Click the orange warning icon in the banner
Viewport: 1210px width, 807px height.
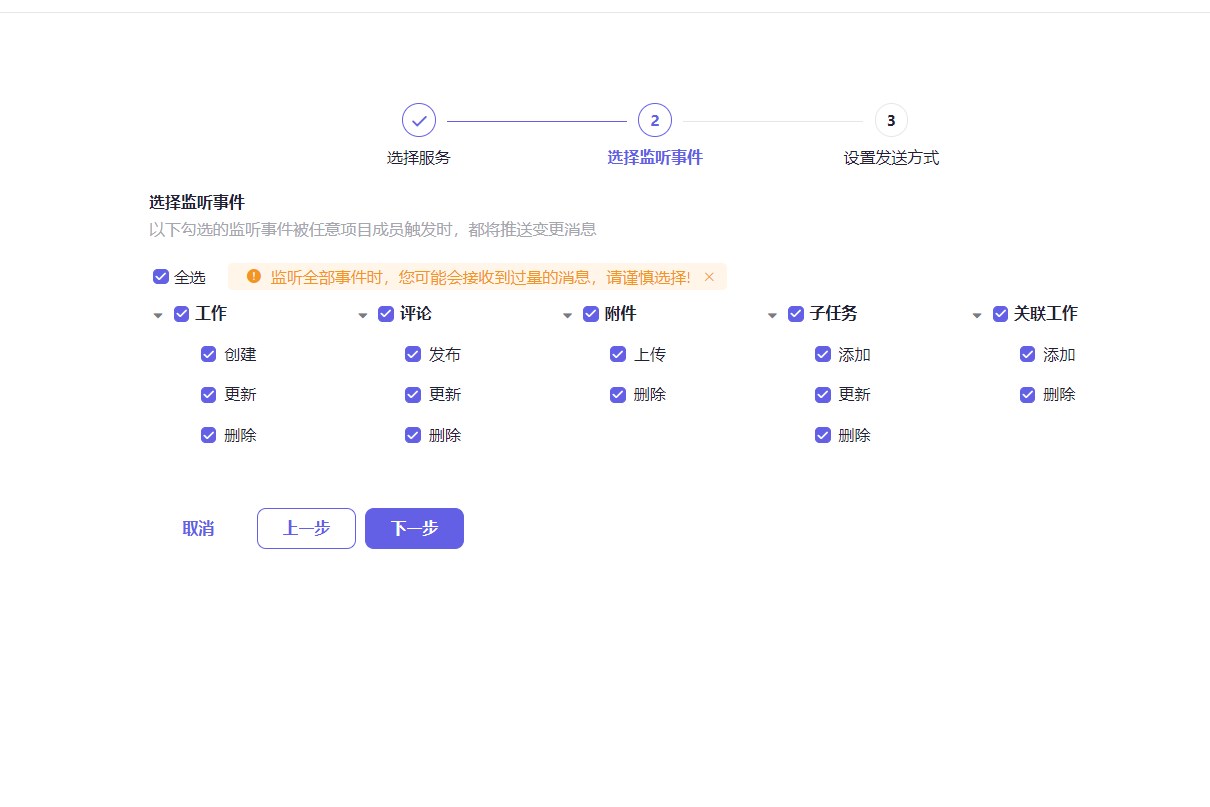(253, 277)
